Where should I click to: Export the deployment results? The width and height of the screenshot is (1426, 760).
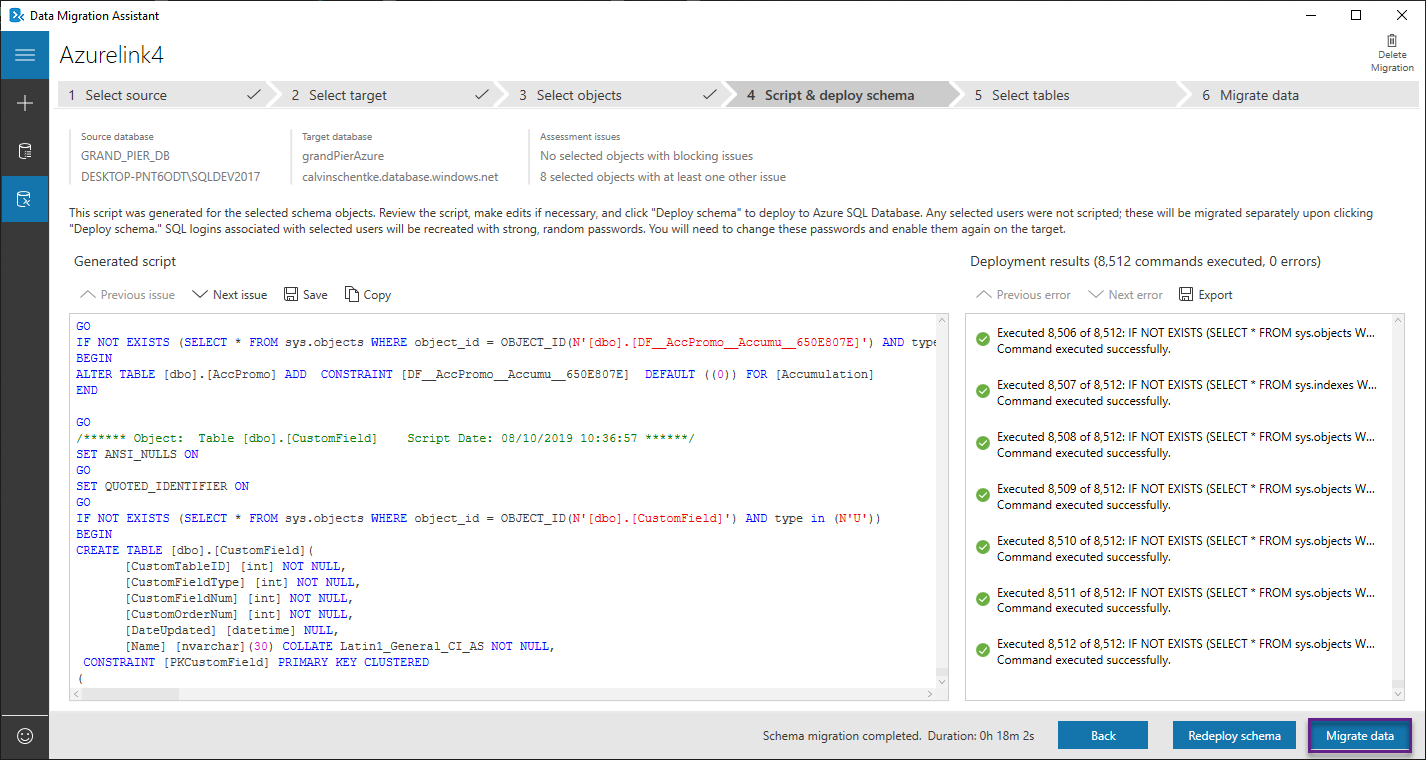click(1206, 295)
